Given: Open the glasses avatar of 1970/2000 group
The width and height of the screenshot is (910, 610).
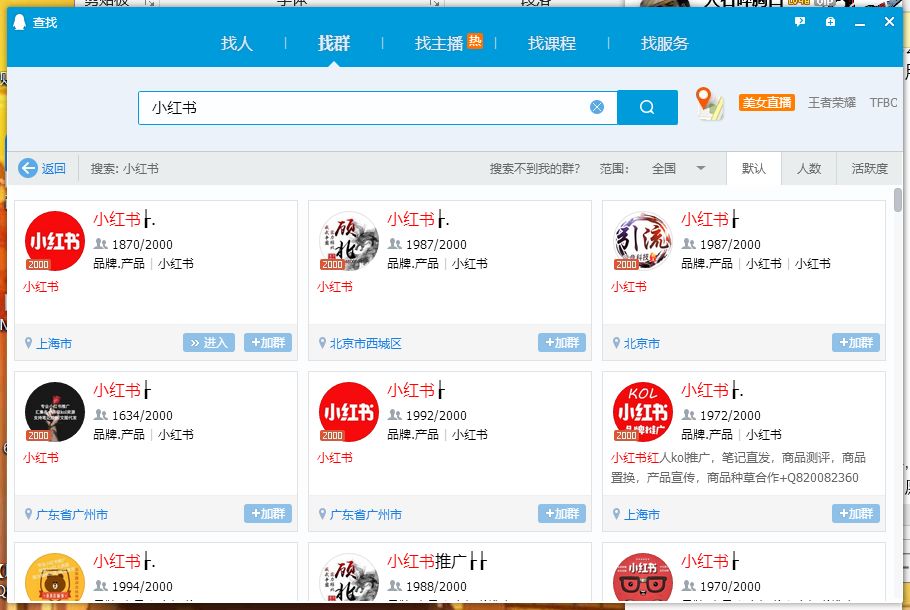Looking at the screenshot, I should pyautogui.click(x=642, y=577).
